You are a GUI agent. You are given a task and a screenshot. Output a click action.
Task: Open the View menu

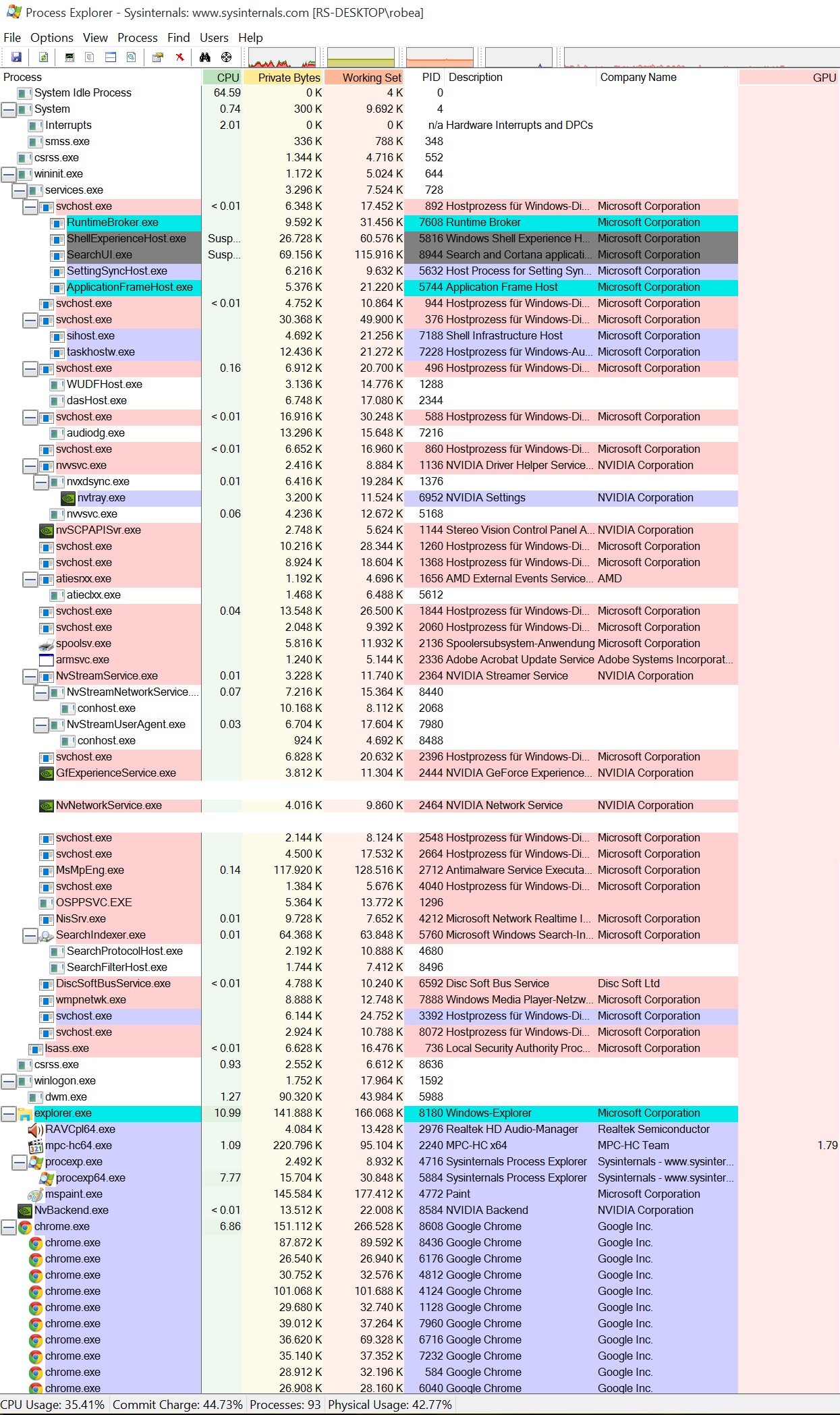pyautogui.click(x=95, y=38)
